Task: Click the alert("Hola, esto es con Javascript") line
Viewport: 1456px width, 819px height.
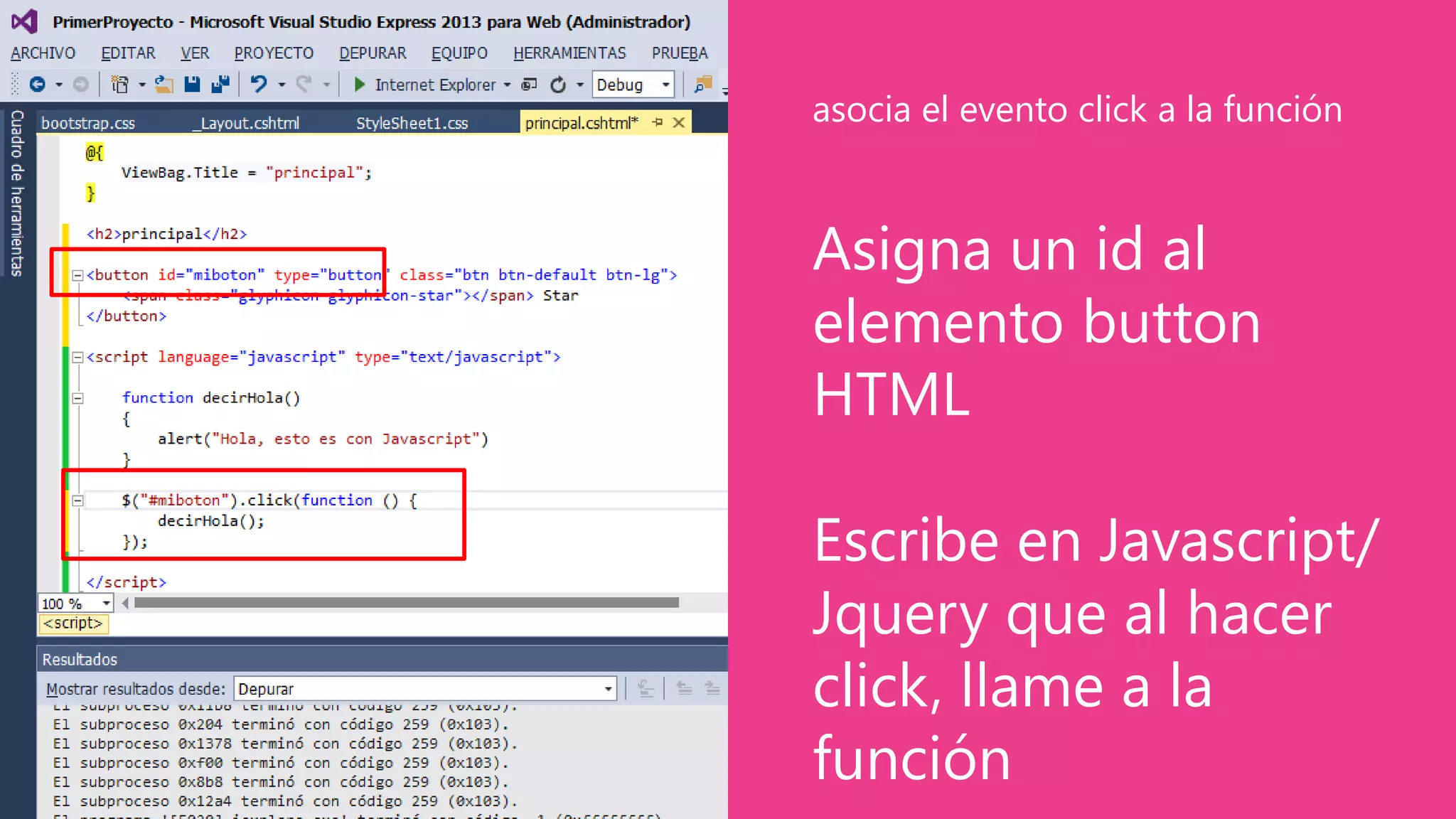Action: (323, 439)
